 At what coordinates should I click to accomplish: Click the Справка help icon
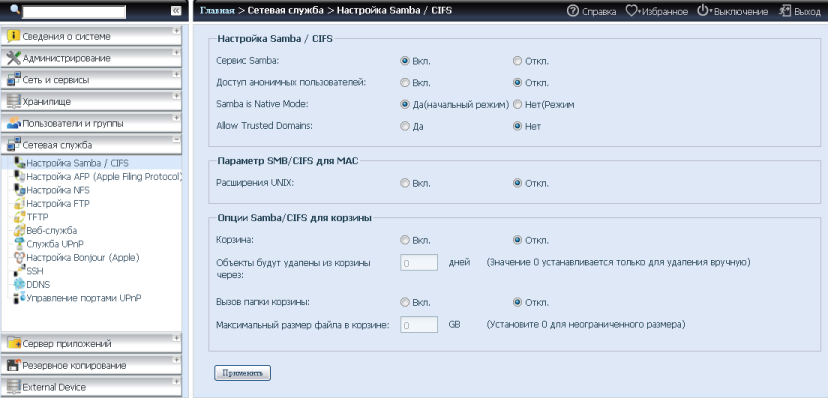pyautogui.click(x=572, y=11)
